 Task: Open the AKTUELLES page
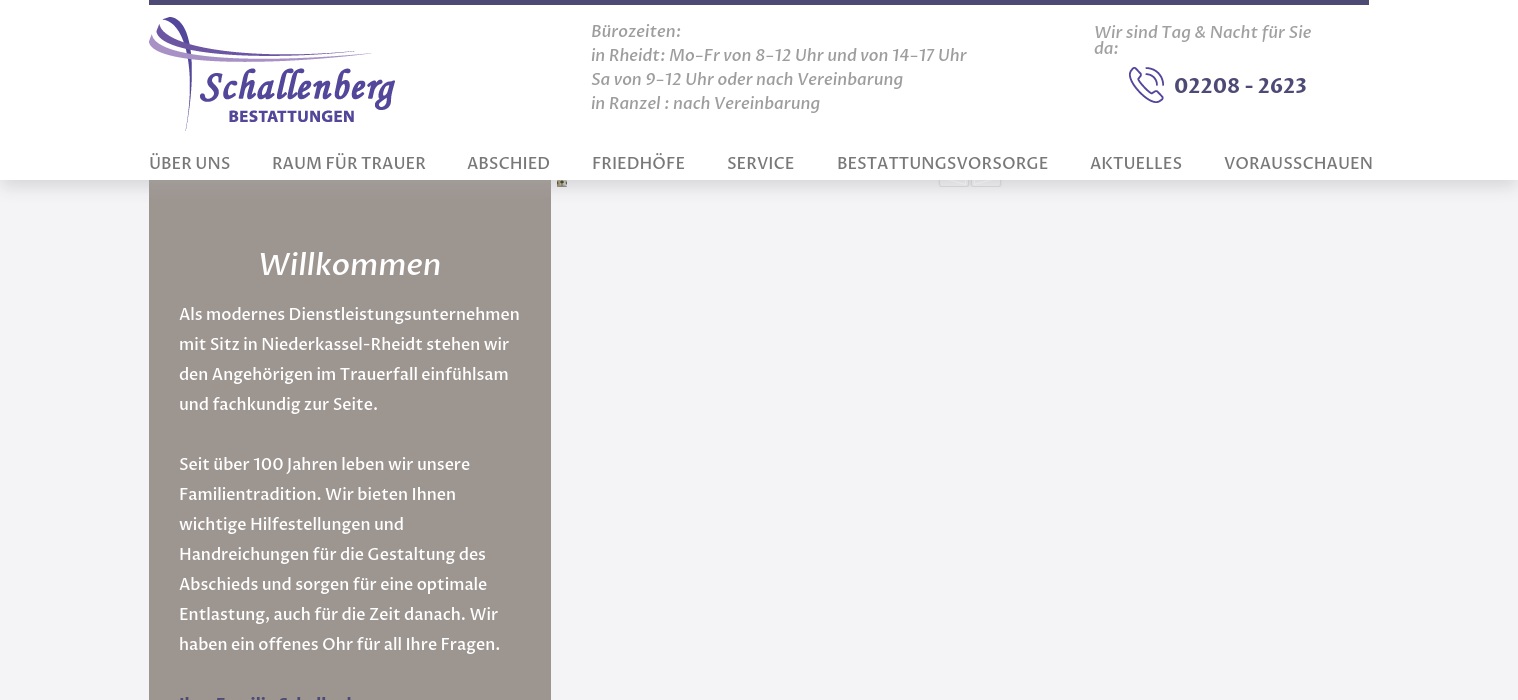[x=1136, y=163]
